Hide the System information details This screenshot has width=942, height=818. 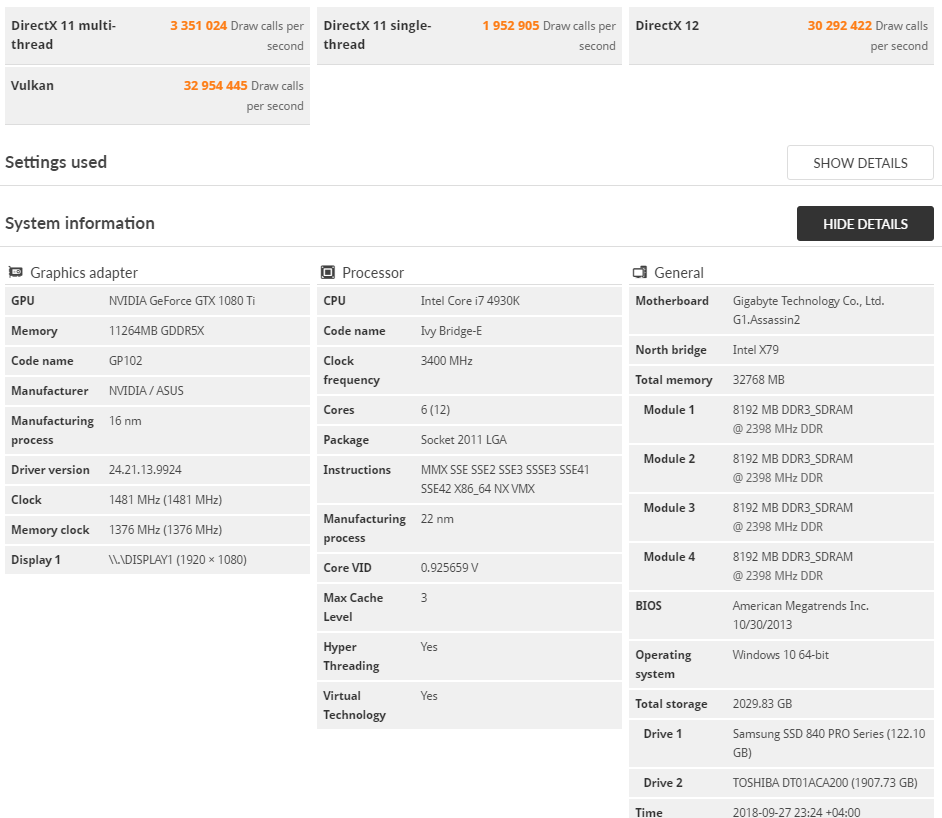click(865, 224)
